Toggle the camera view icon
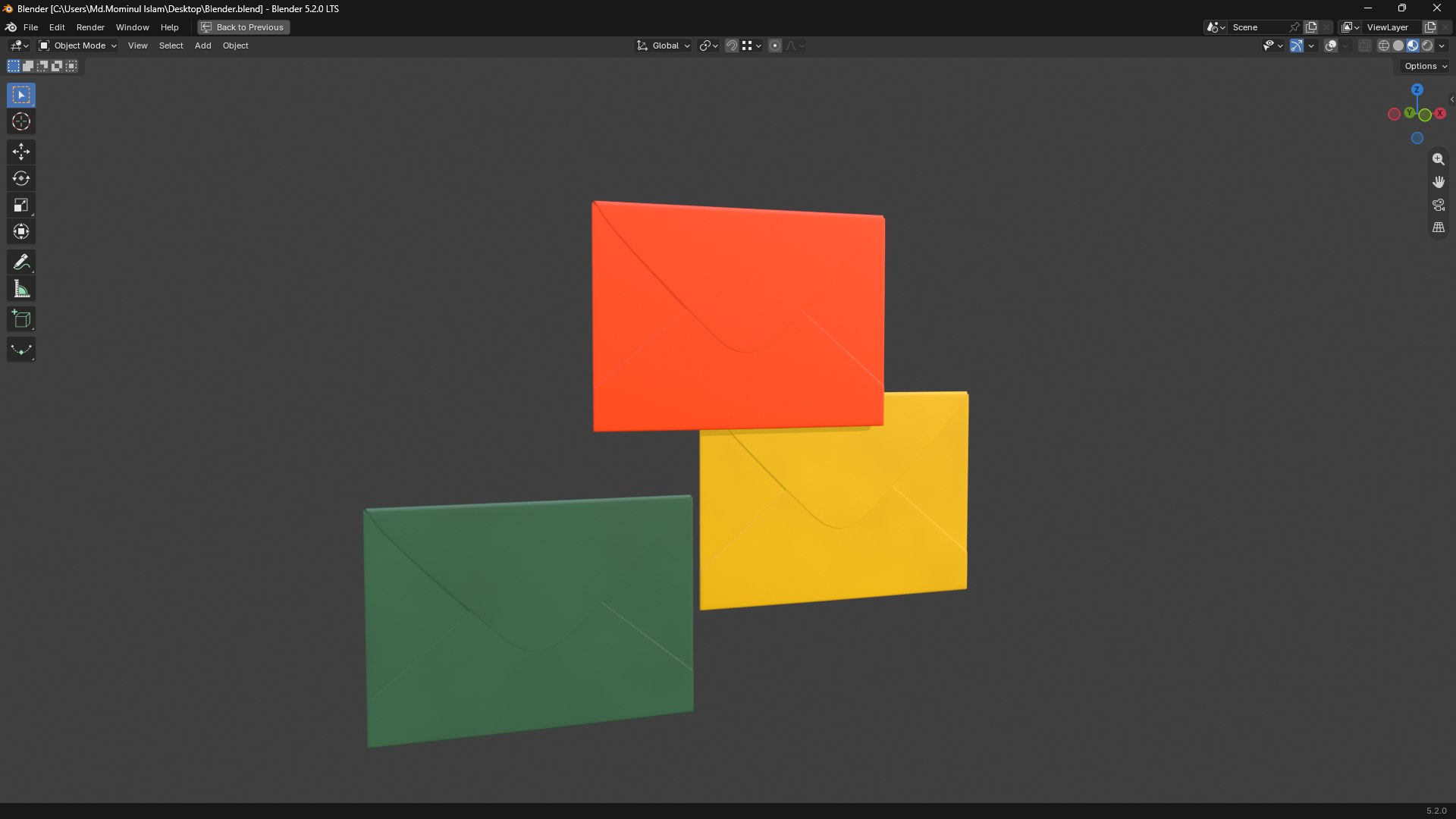 pos(1439,205)
